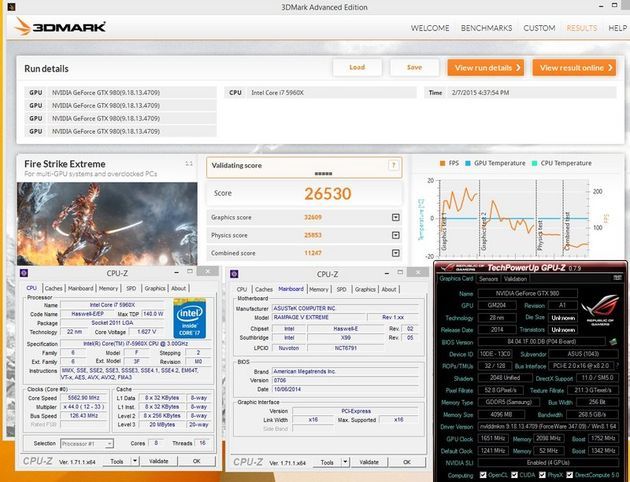Click the CPU Temperature green legend swatch
Viewport: 630px width, 482px height.
pos(534,163)
